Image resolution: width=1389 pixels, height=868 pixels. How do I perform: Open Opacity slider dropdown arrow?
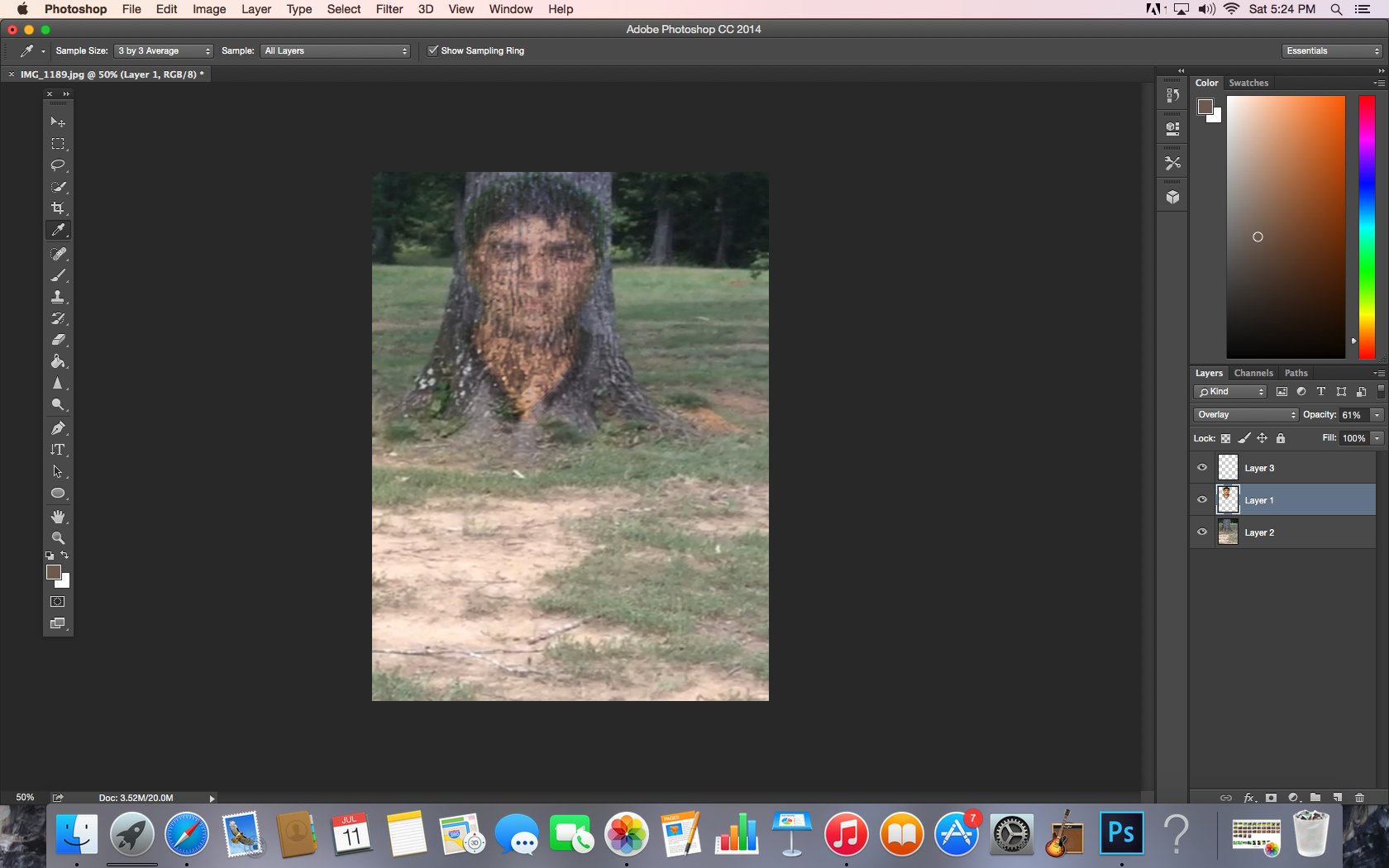[x=1377, y=415]
